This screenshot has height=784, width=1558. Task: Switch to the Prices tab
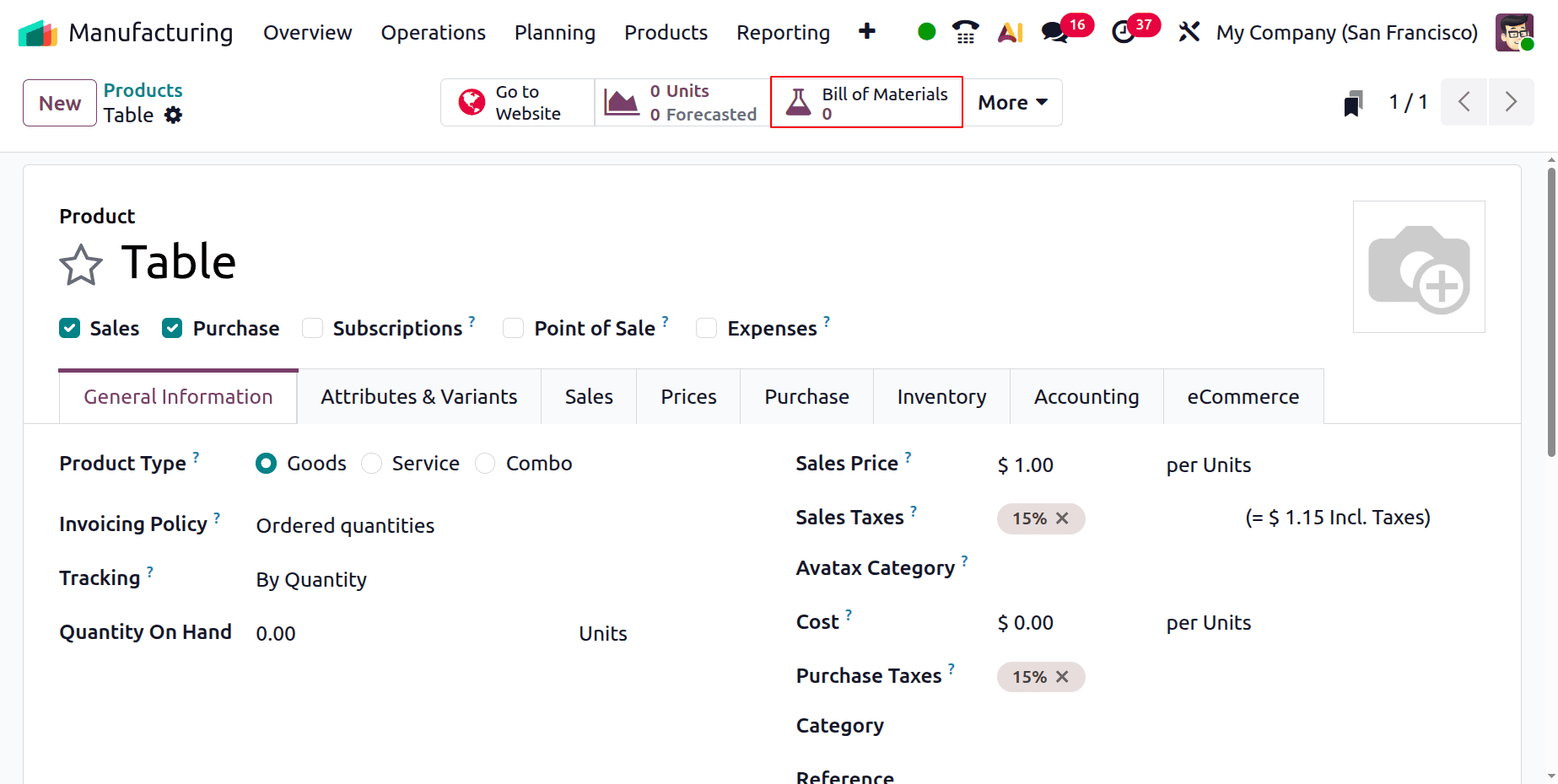(688, 396)
